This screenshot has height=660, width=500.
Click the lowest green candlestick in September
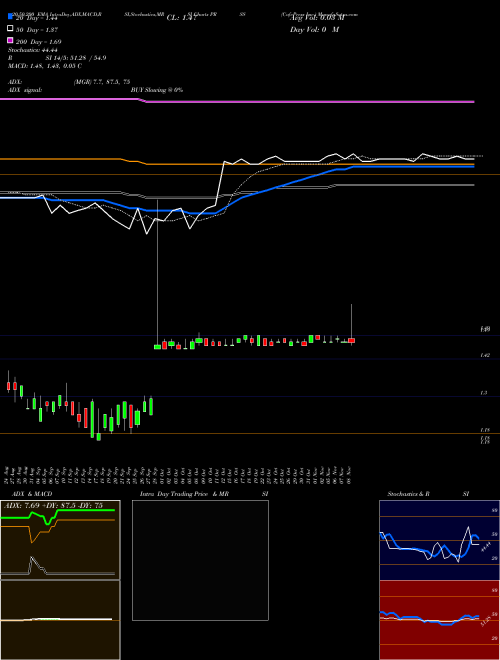tap(98, 437)
